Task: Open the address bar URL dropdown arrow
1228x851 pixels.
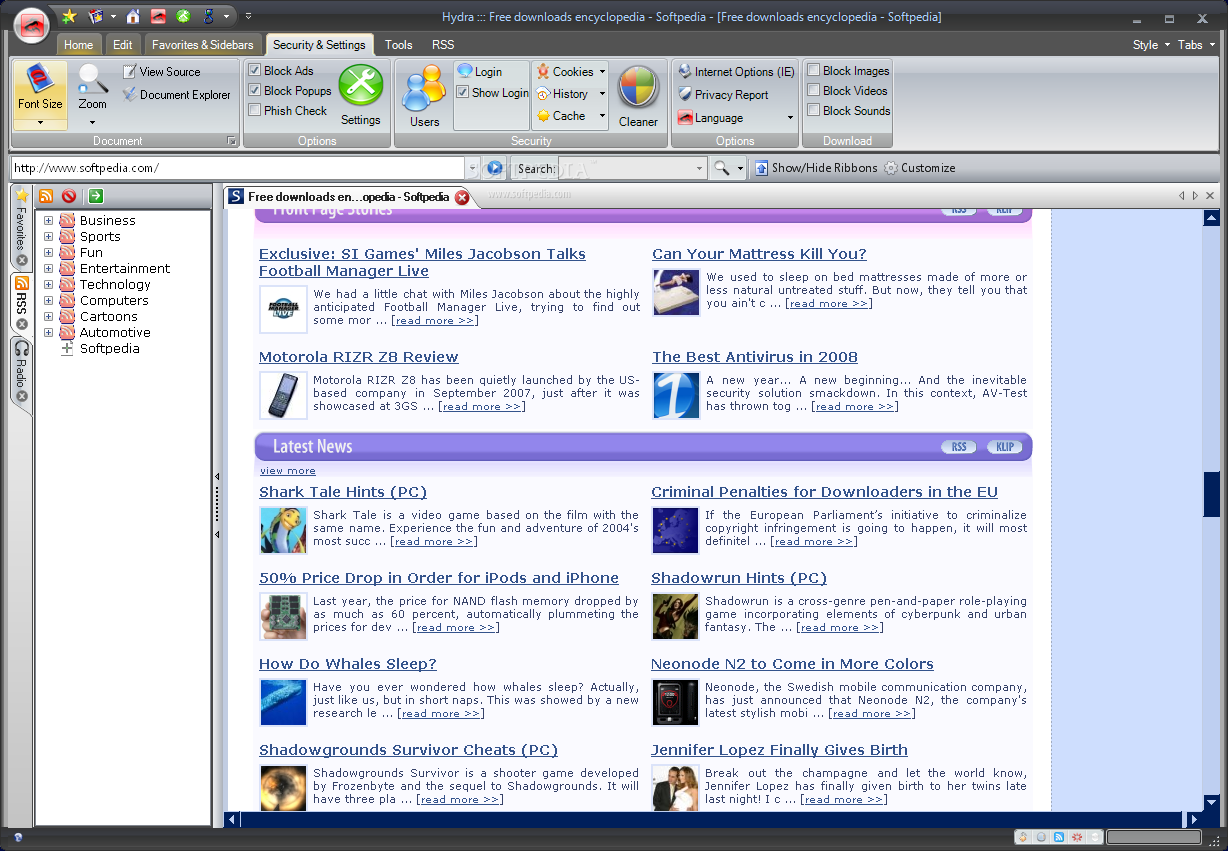Action: tap(472, 168)
